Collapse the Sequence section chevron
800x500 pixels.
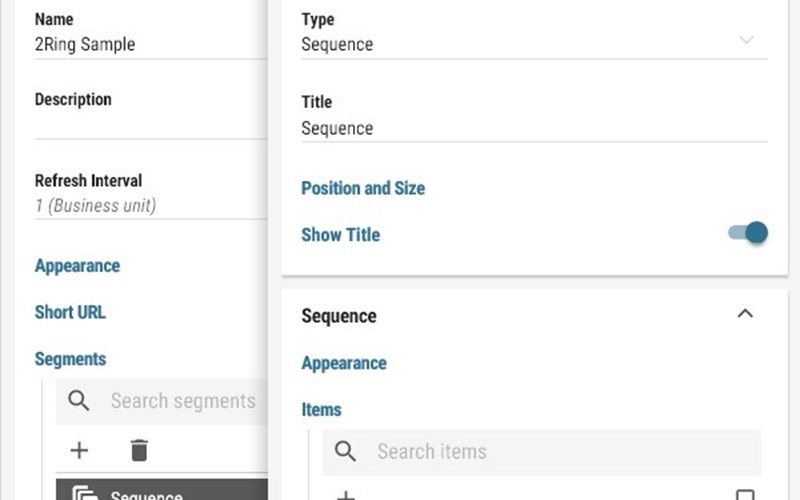[744, 314]
